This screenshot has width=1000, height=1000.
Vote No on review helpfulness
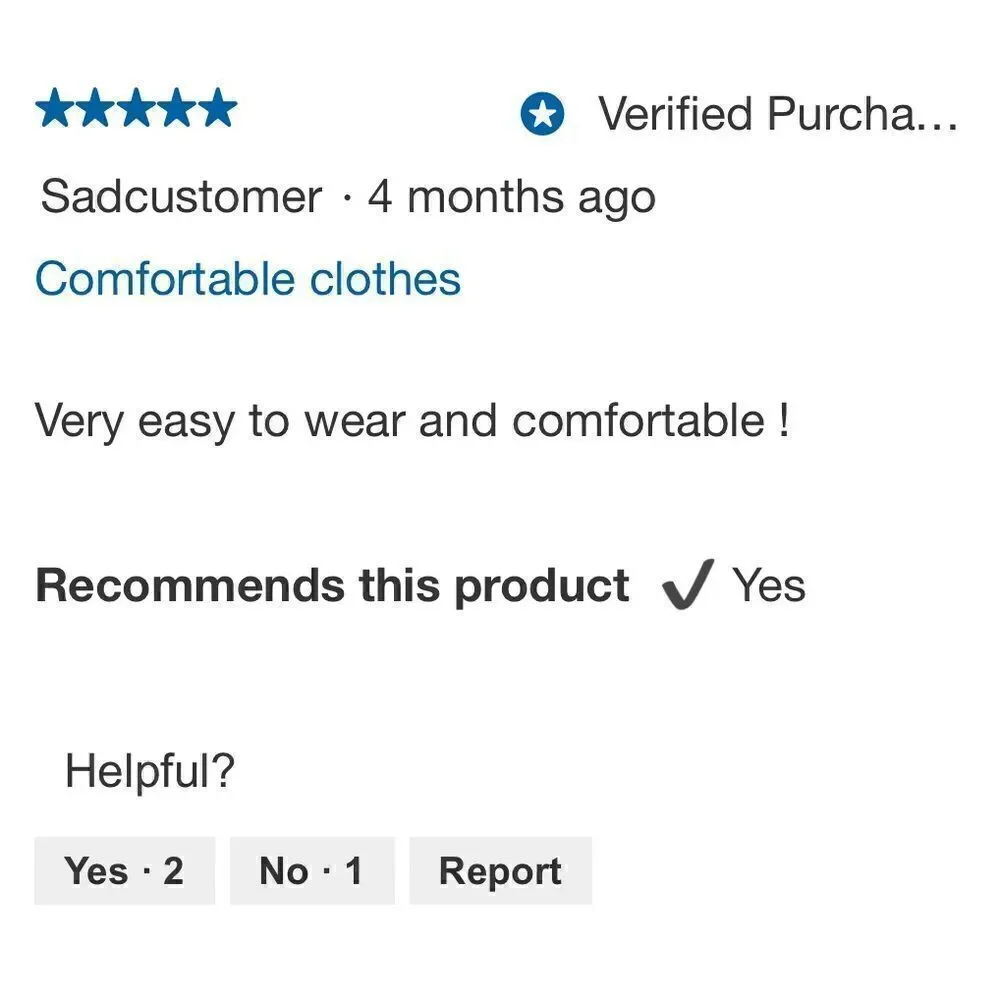tap(312, 871)
